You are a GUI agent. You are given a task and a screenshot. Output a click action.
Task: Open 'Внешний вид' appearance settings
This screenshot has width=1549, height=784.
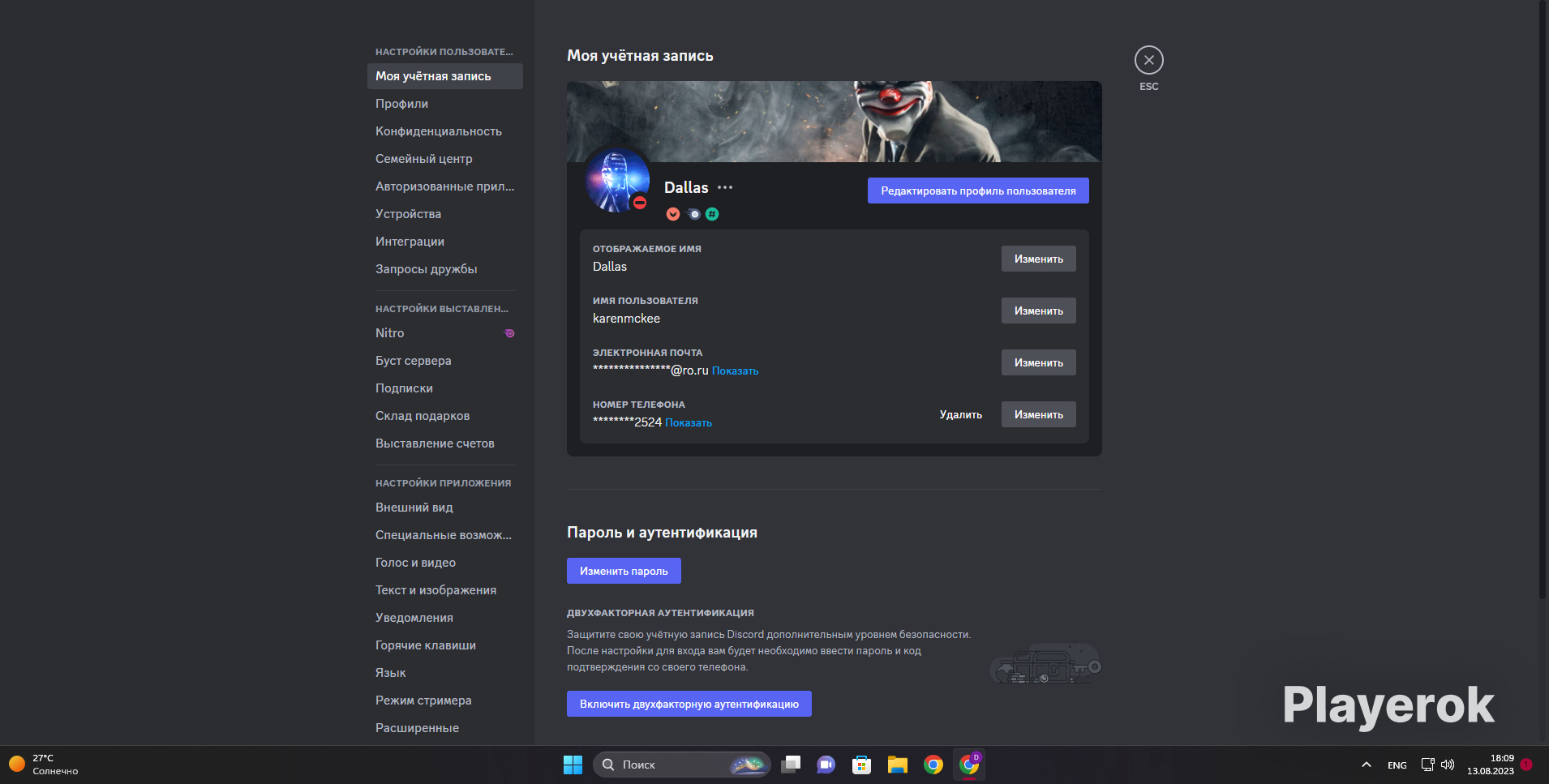445,508
